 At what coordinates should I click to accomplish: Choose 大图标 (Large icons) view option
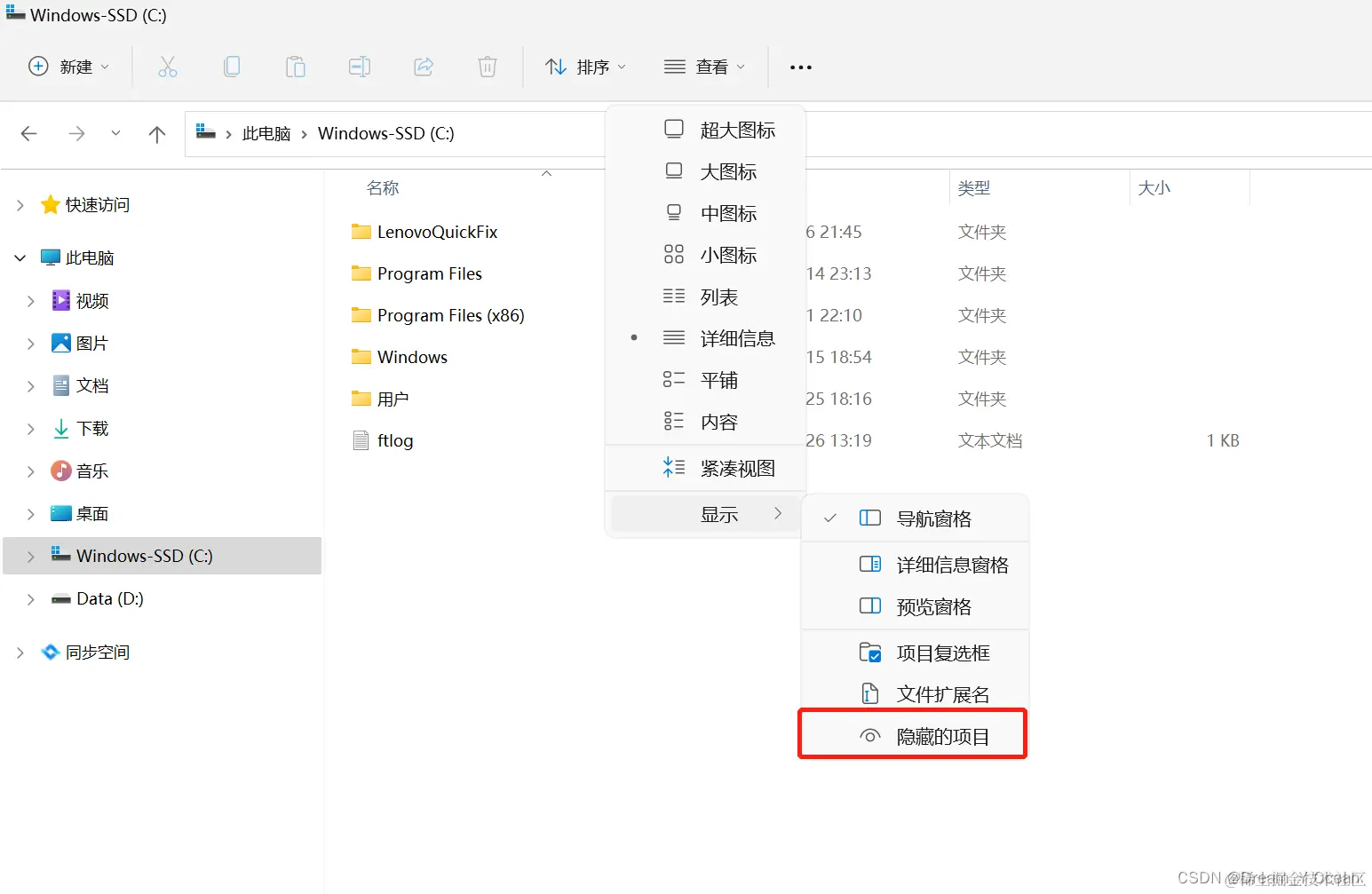727,171
